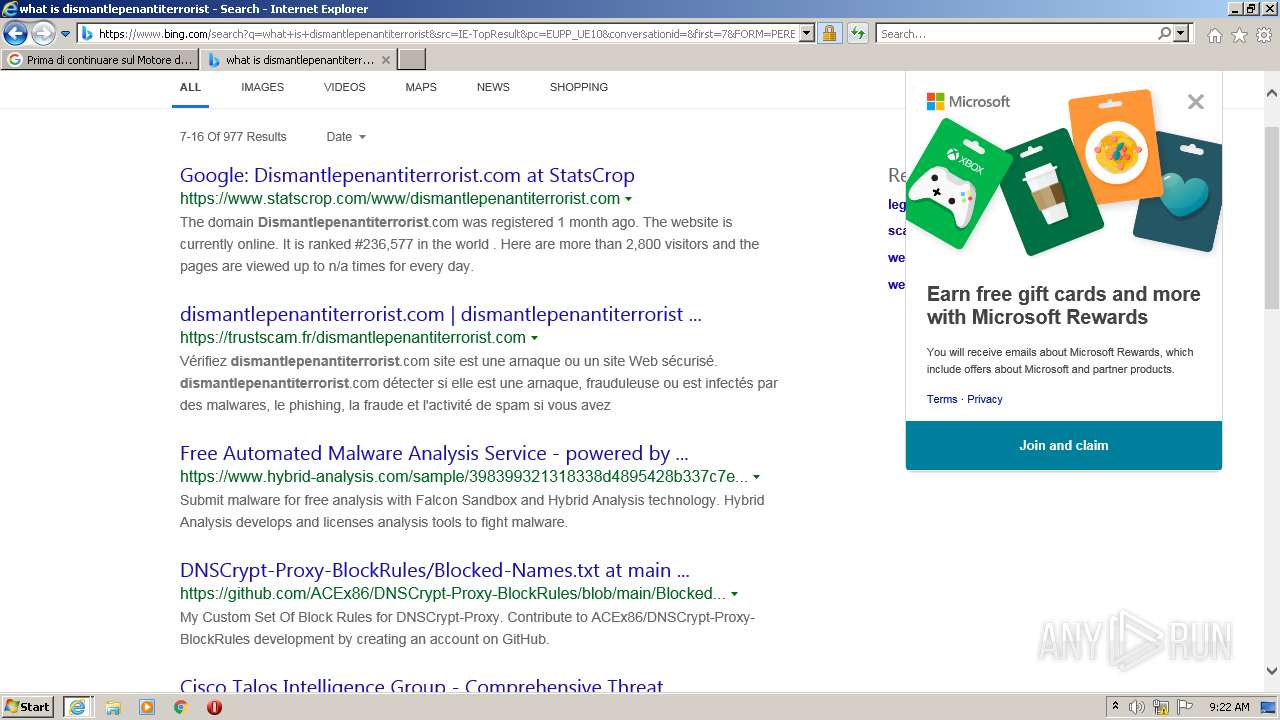Screen dimensions: 1280x720
Task: Show hidden system tray icons
Action: coord(1115,707)
